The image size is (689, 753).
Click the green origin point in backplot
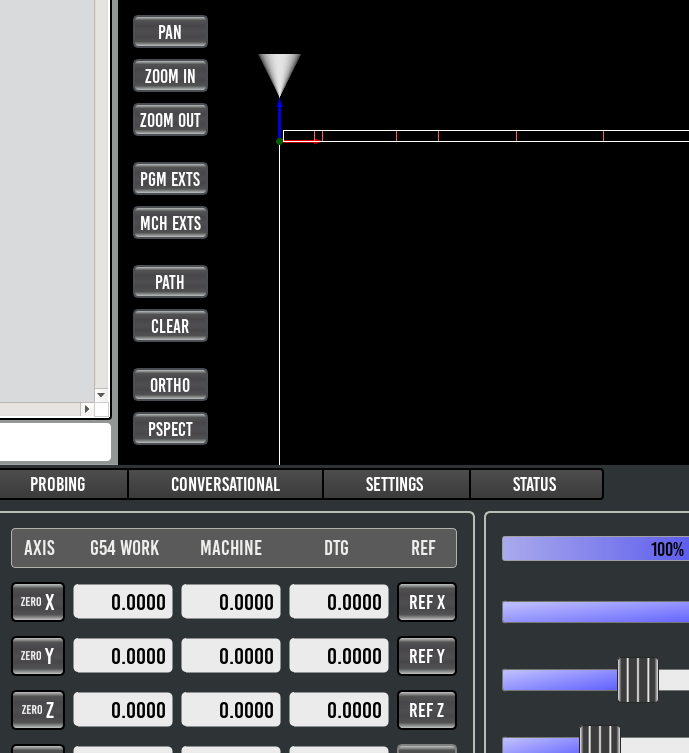click(279, 142)
